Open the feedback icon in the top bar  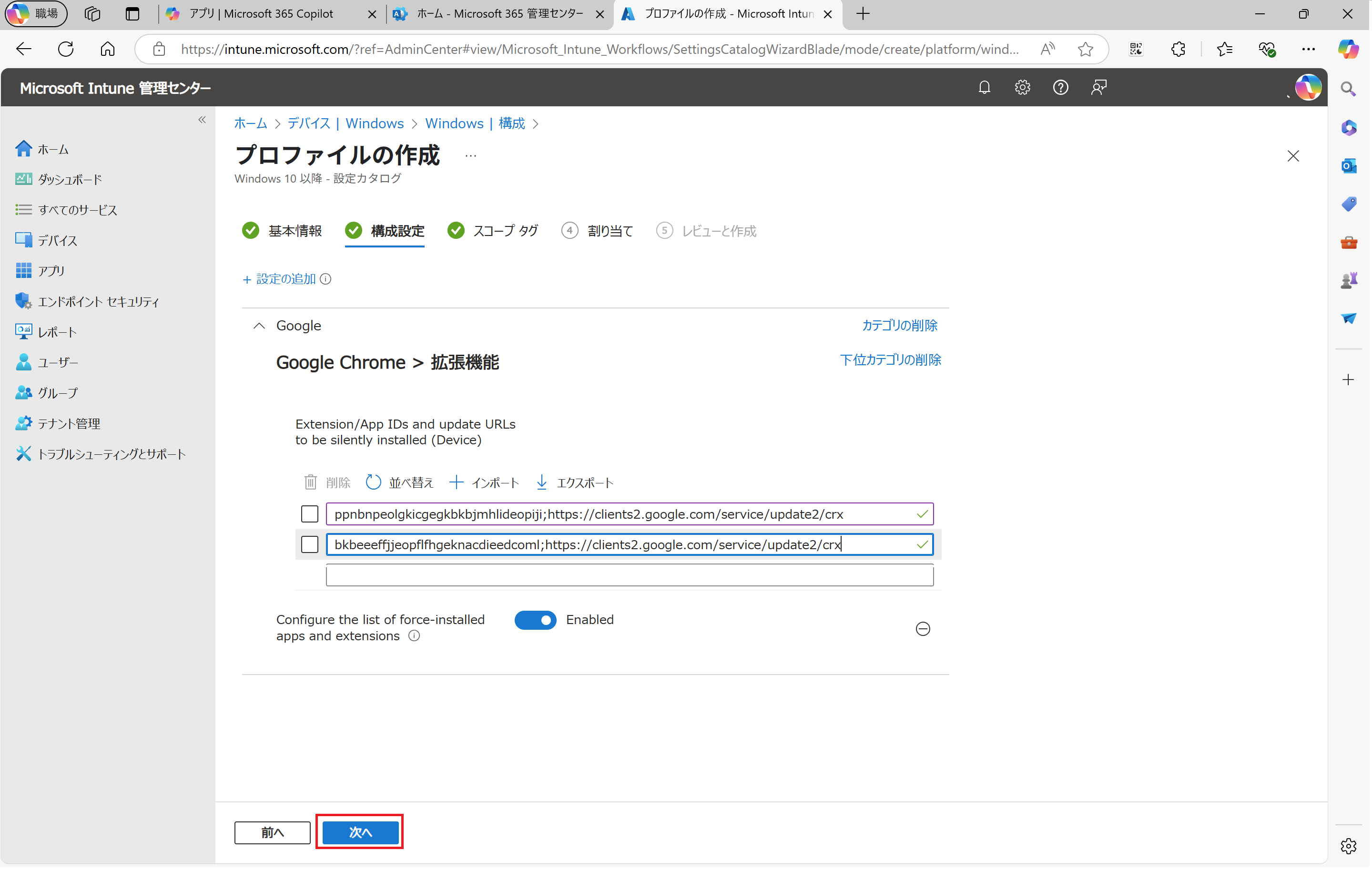click(1098, 87)
